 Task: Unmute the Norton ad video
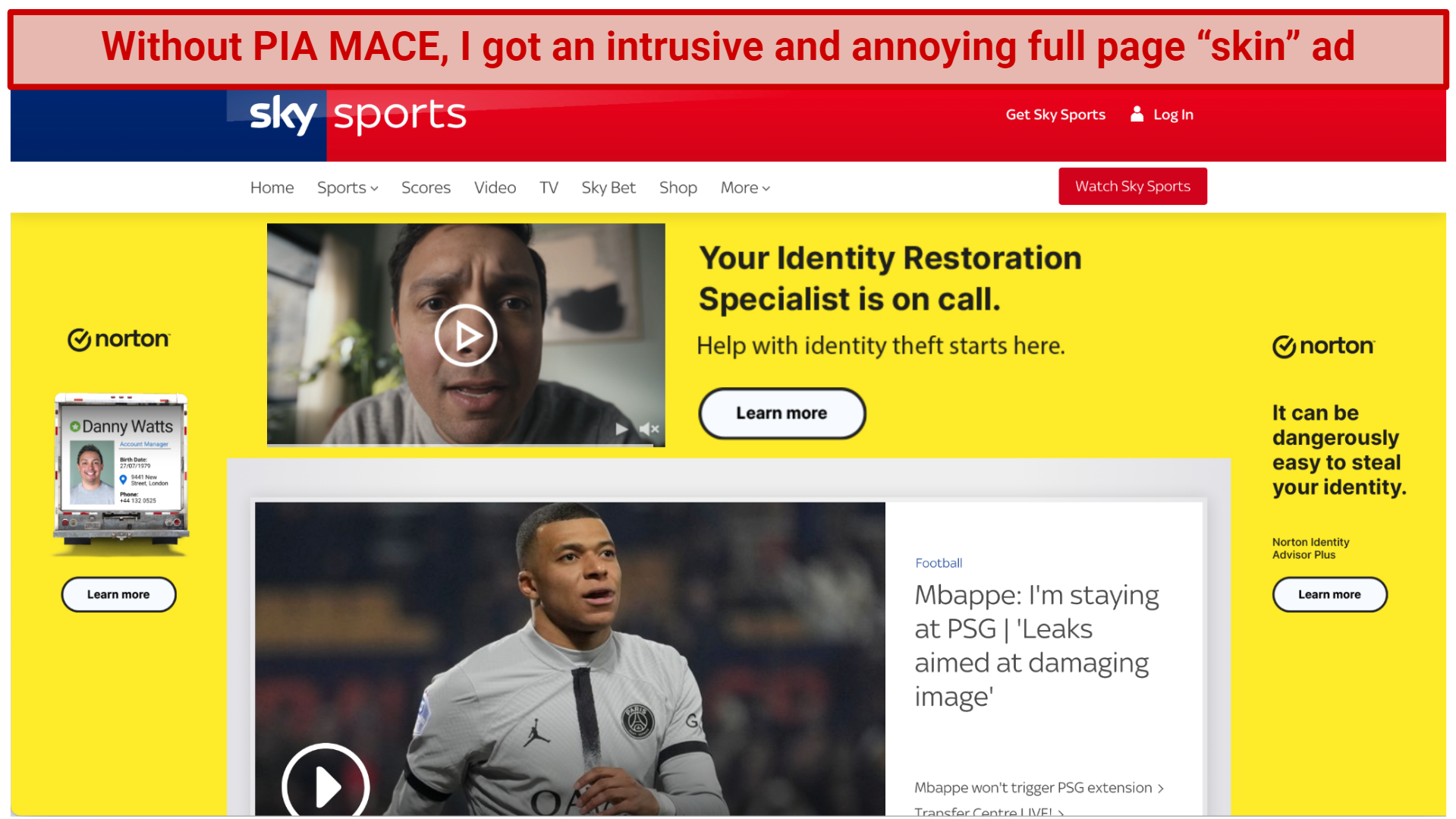(649, 429)
